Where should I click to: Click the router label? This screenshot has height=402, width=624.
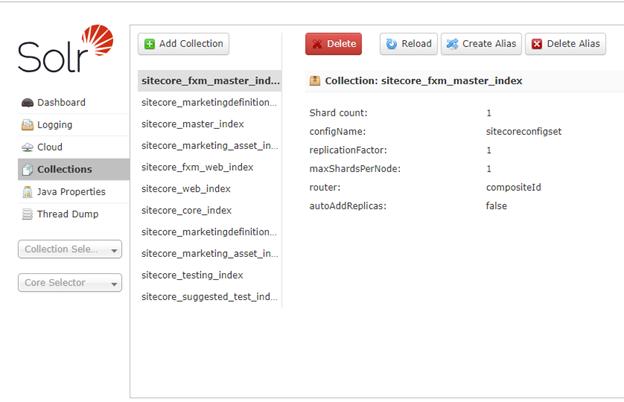point(325,187)
